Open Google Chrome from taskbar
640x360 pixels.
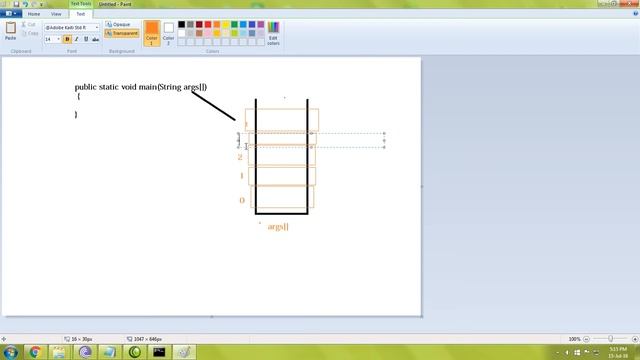coord(35,352)
